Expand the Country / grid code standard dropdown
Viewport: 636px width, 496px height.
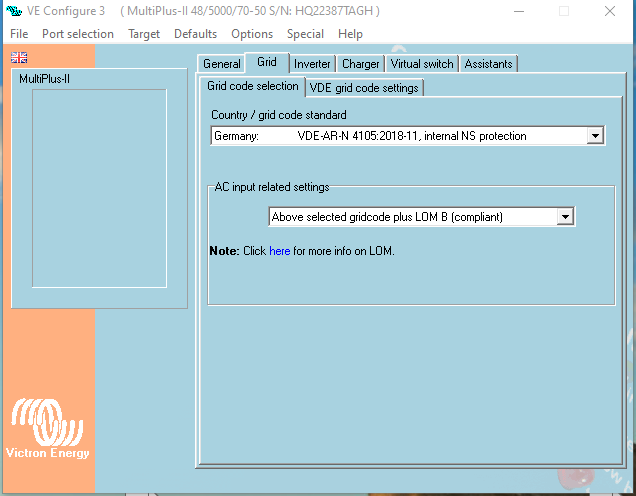pyautogui.click(x=595, y=136)
